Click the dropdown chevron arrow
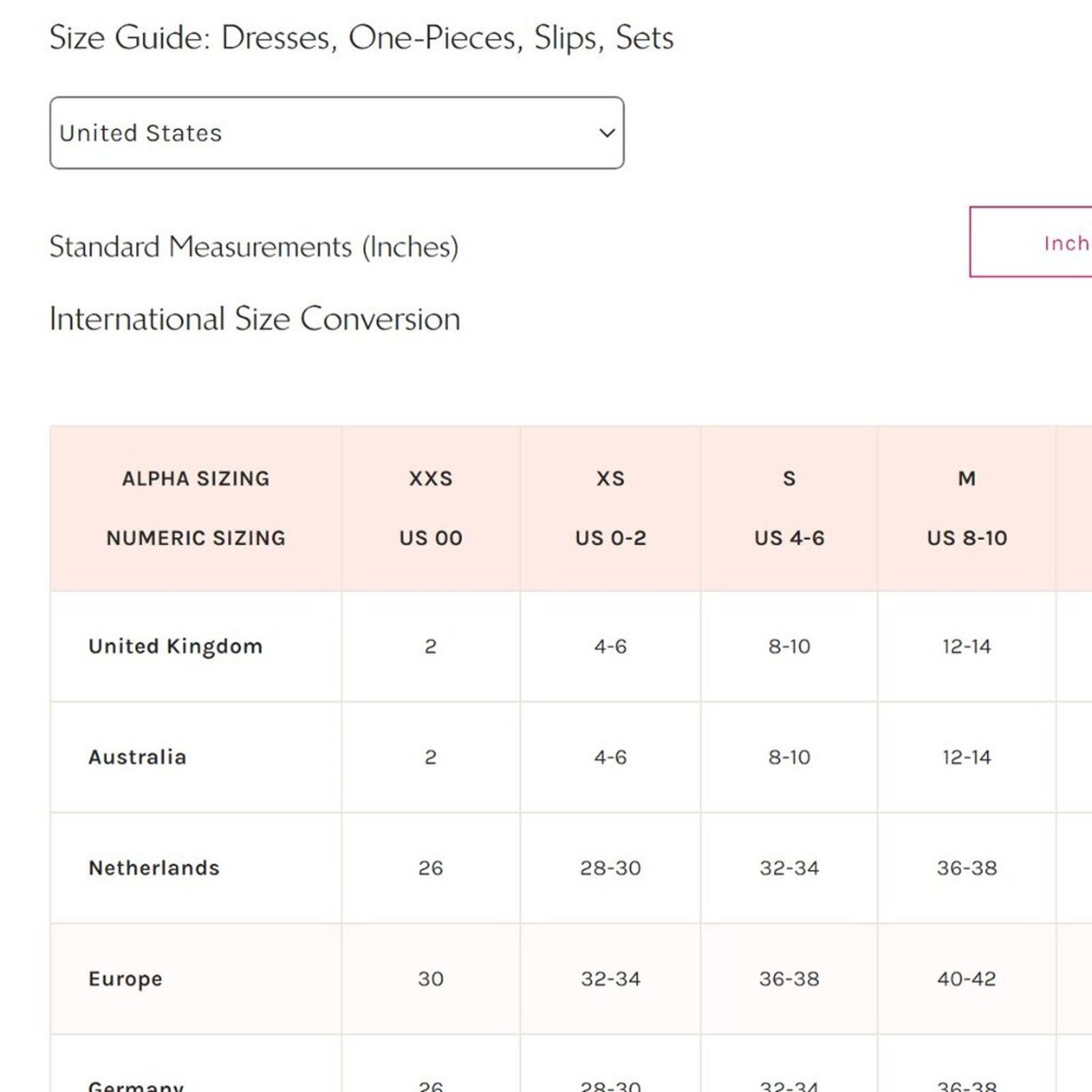 click(607, 133)
